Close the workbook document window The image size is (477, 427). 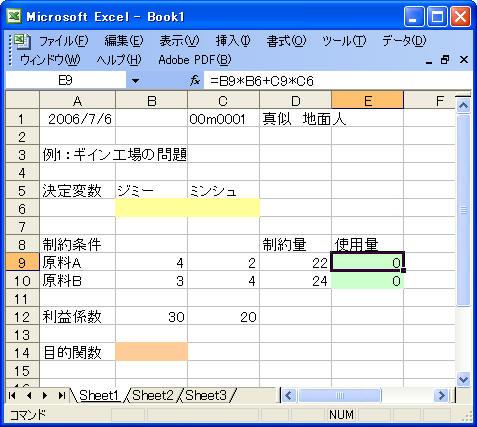click(464, 60)
